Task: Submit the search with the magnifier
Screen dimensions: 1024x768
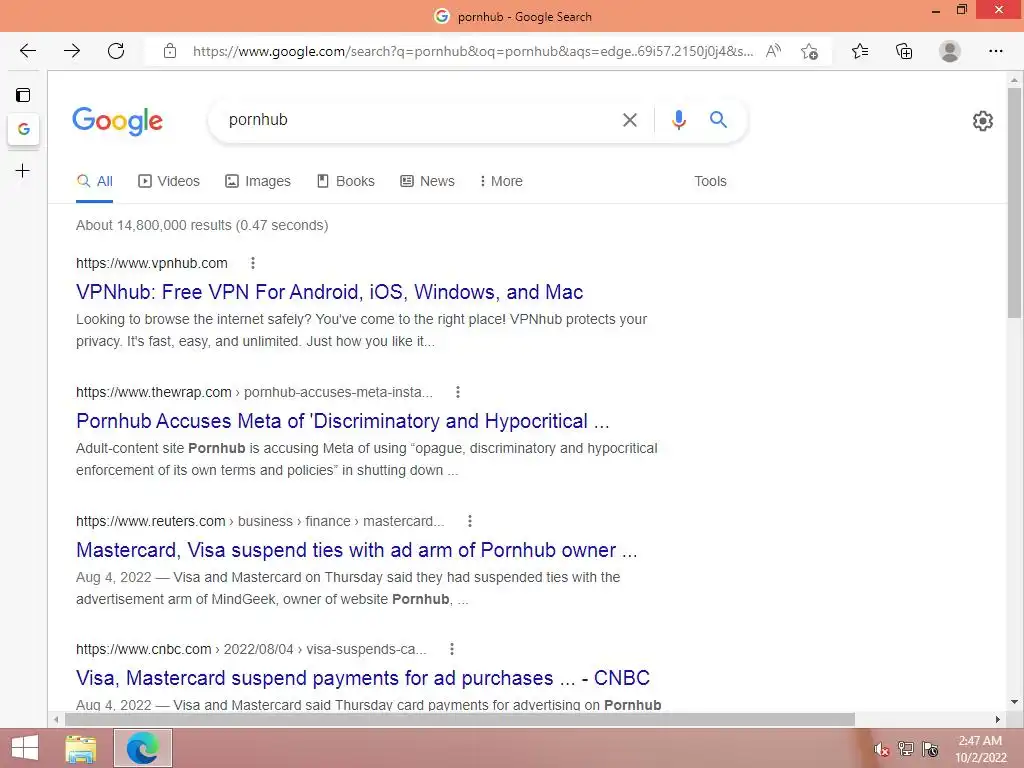Action: (718, 120)
